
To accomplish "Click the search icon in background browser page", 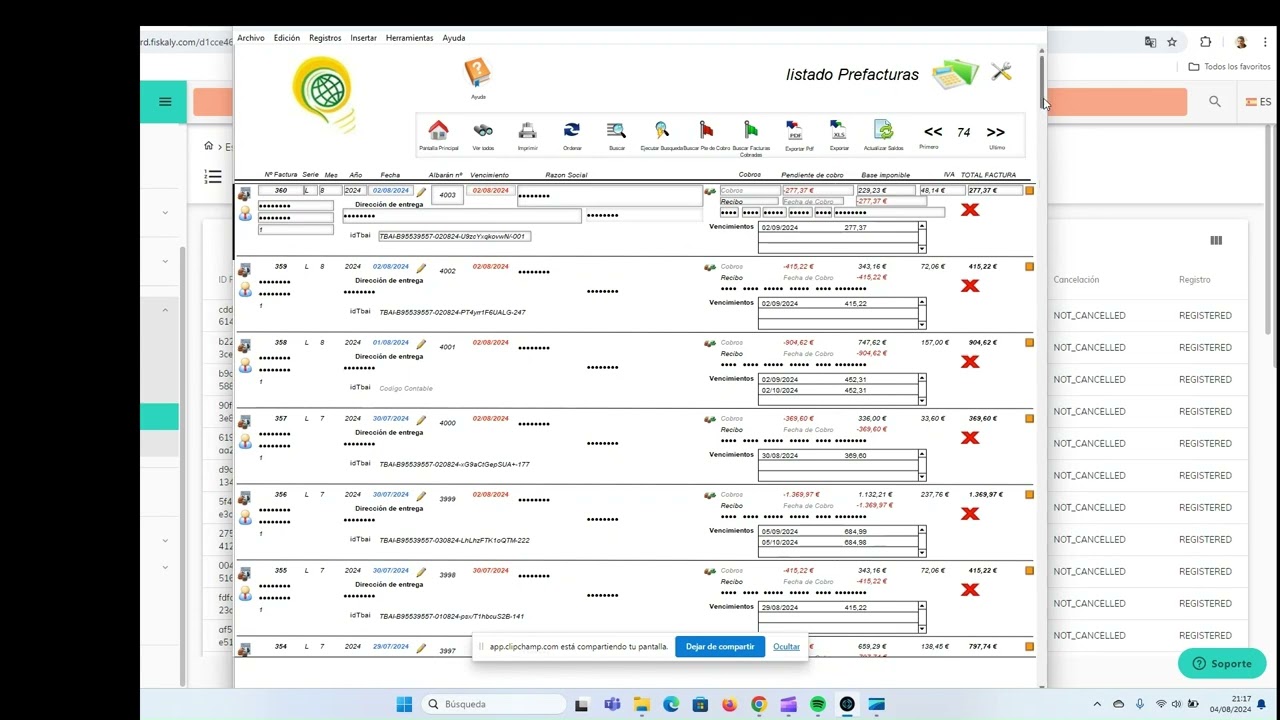I will [1215, 101].
